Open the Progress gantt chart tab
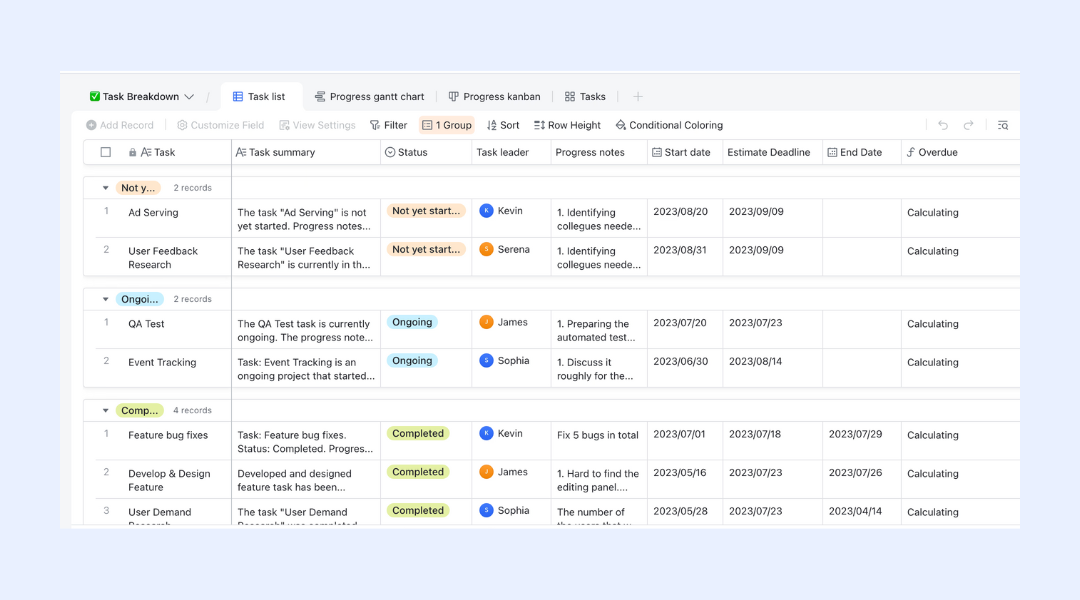Viewport: 1080px width, 600px height. (x=369, y=96)
